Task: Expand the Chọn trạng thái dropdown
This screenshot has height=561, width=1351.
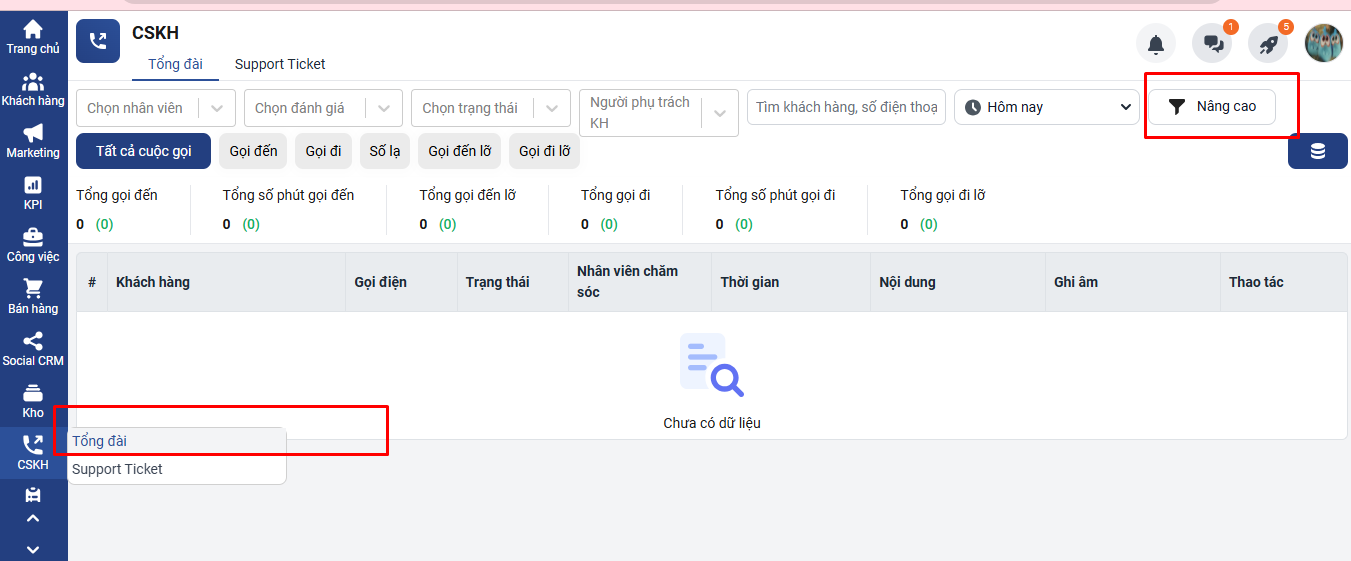Action: tap(552, 108)
